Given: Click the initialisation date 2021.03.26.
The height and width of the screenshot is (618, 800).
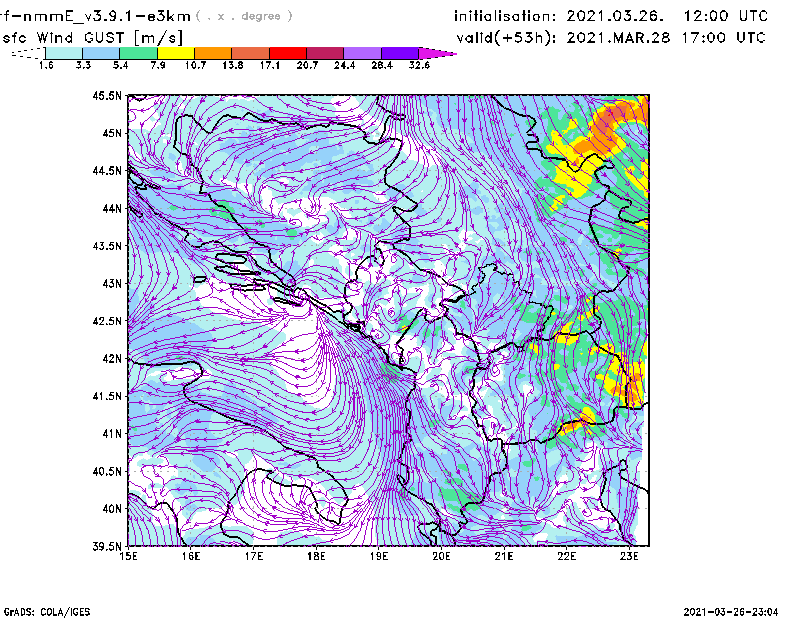Looking at the screenshot, I should pos(615,16).
